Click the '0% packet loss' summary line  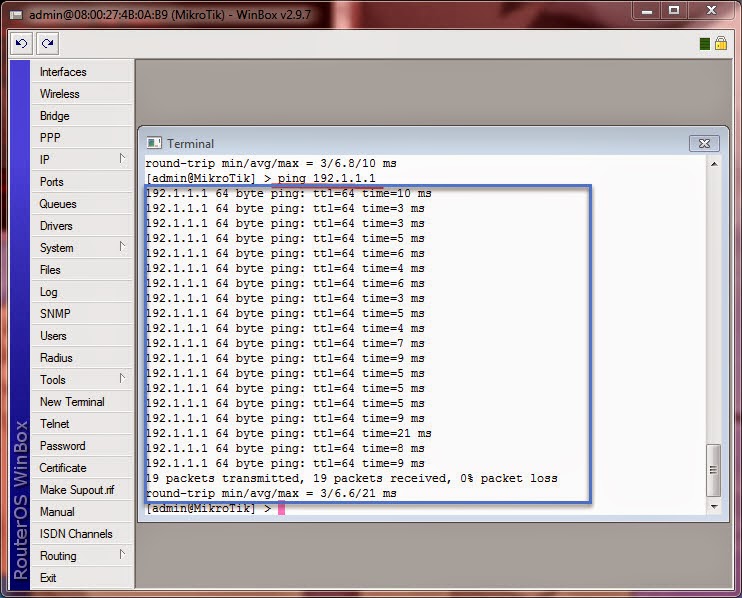pyautogui.click(x=352, y=478)
